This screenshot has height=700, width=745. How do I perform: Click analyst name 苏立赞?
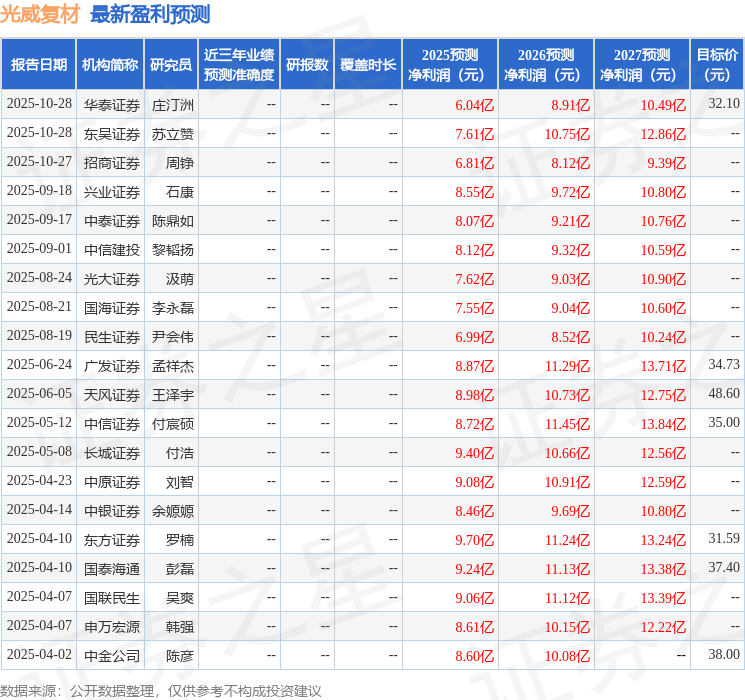tap(172, 133)
